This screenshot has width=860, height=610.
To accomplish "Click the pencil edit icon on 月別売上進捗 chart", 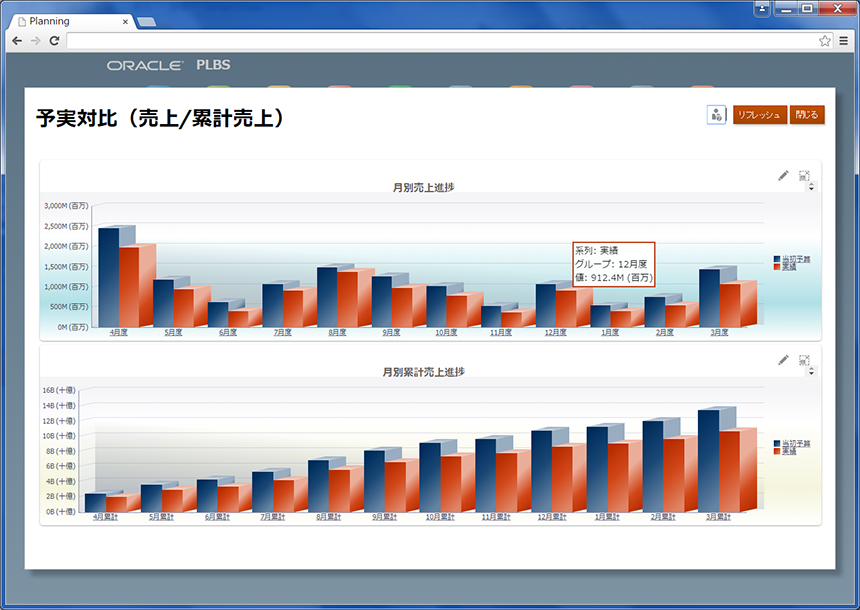I will click(783, 176).
